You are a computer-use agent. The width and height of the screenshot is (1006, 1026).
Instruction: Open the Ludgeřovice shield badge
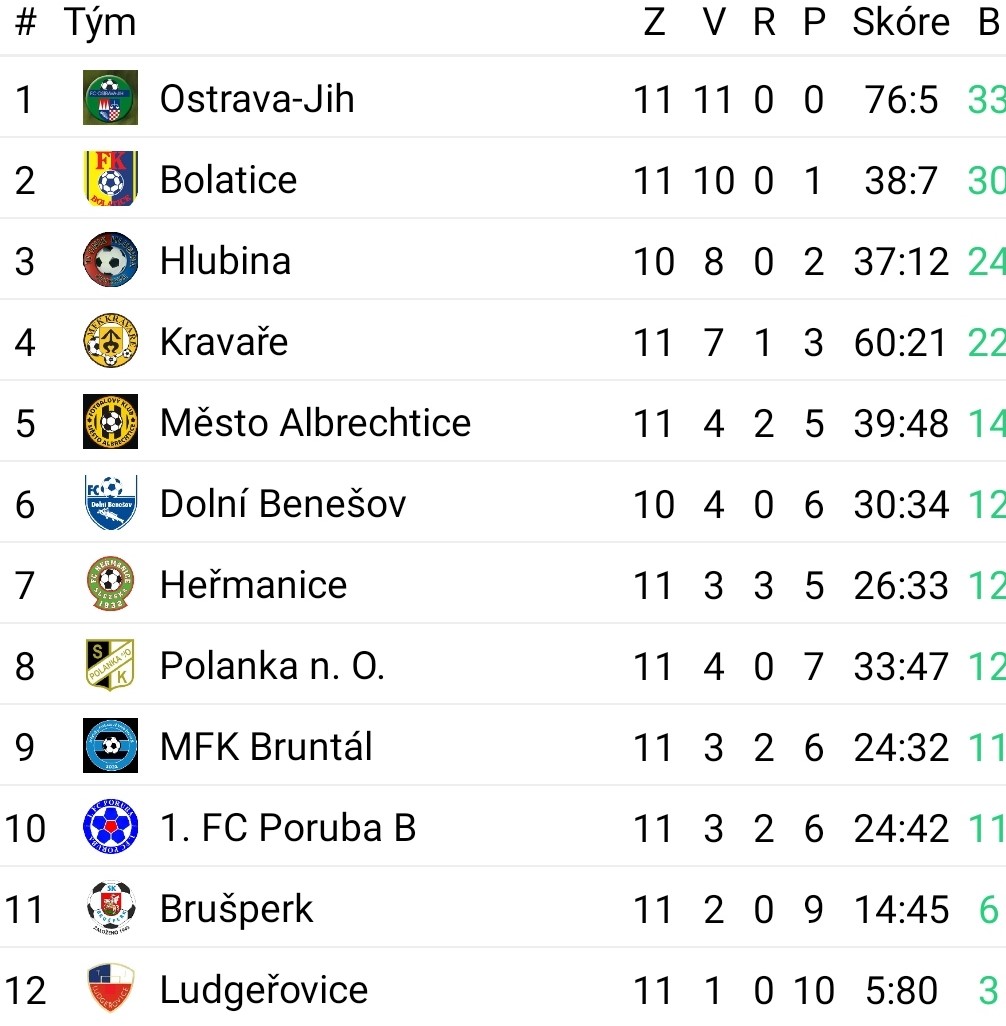click(110, 989)
